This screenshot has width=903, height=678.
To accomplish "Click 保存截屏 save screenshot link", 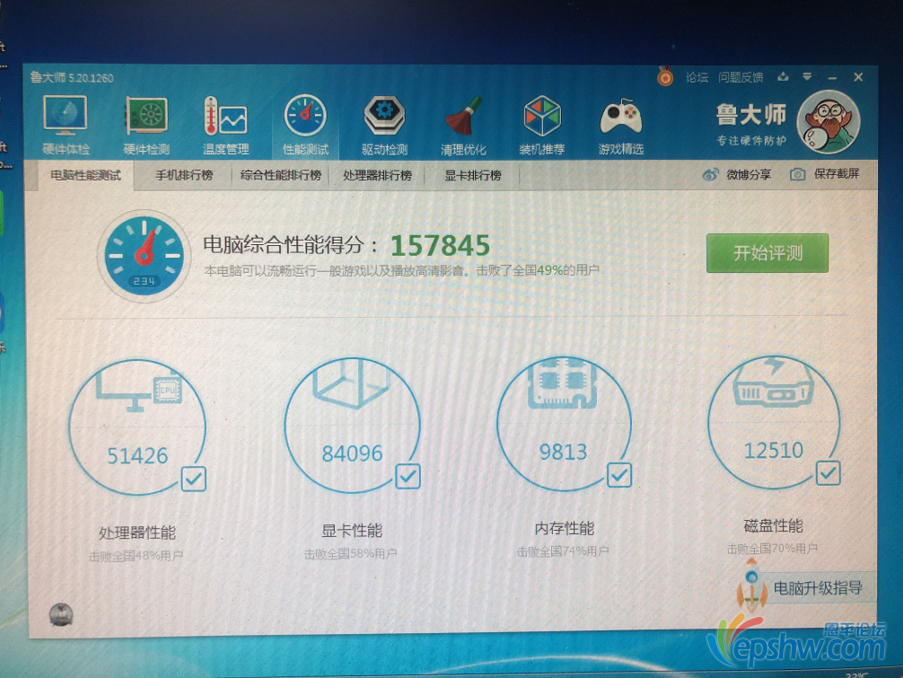I will pyautogui.click(x=836, y=173).
